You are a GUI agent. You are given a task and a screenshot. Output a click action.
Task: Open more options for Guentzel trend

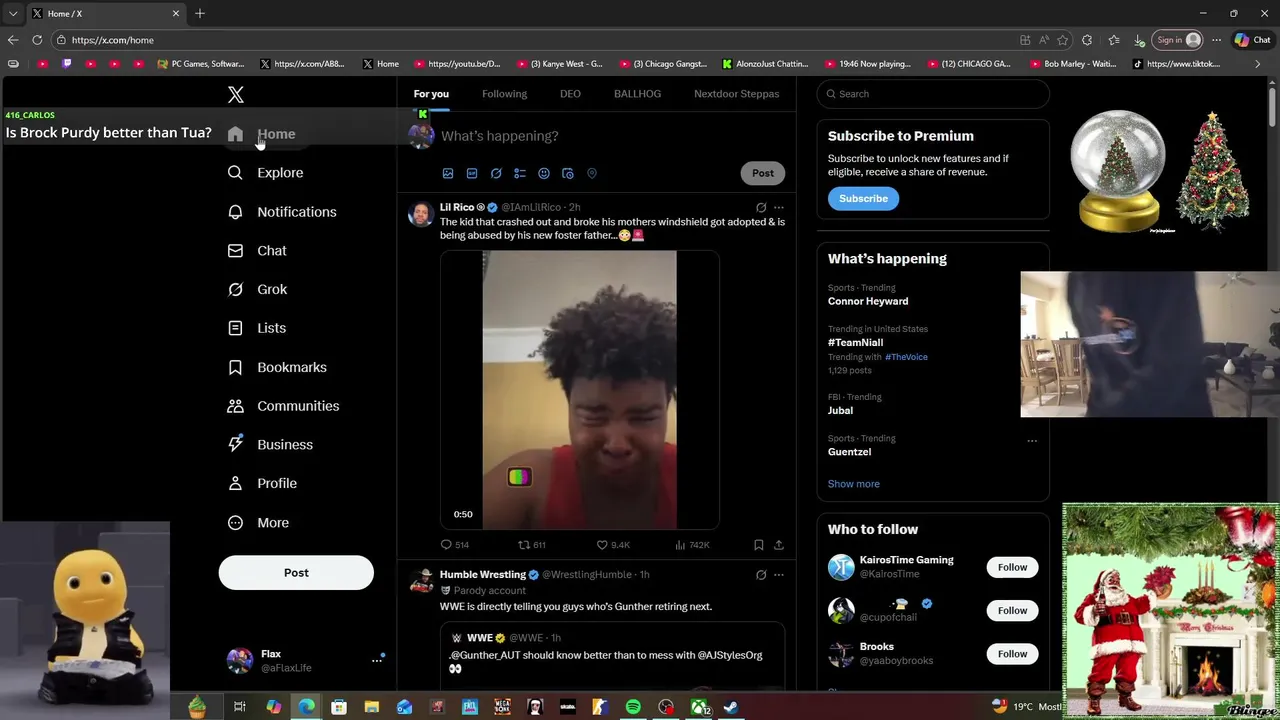[1032, 441]
